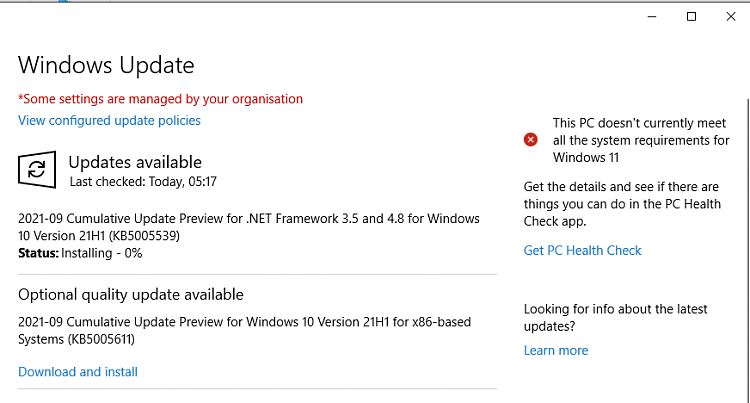This screenshot has height=403, width=750.
Task: Click the 'Status: Installing - 0%' text
Action: [80, 253]
